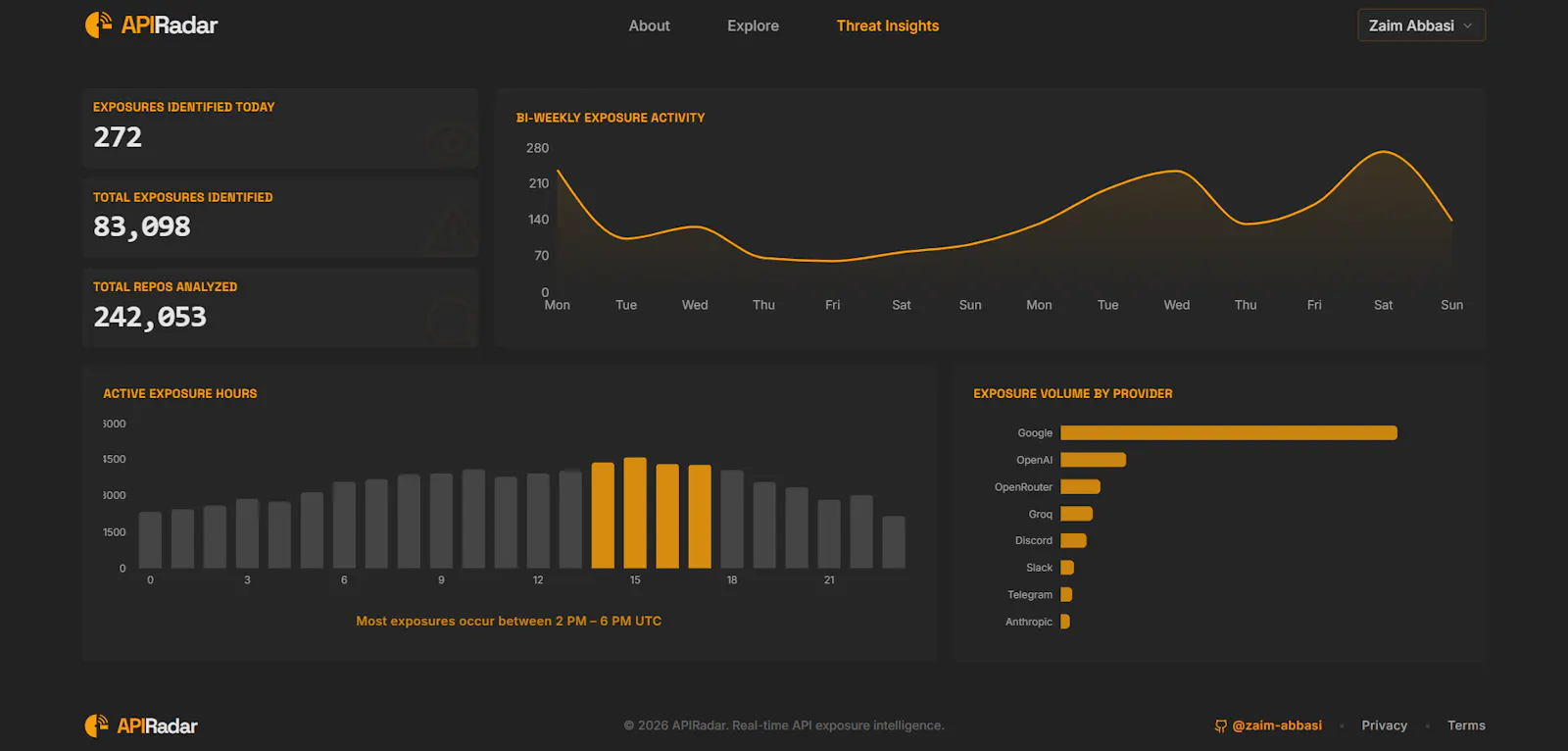This screenshot has width=1568, height=751.
Task: Click the Google provider bar
Action: 1229,432
